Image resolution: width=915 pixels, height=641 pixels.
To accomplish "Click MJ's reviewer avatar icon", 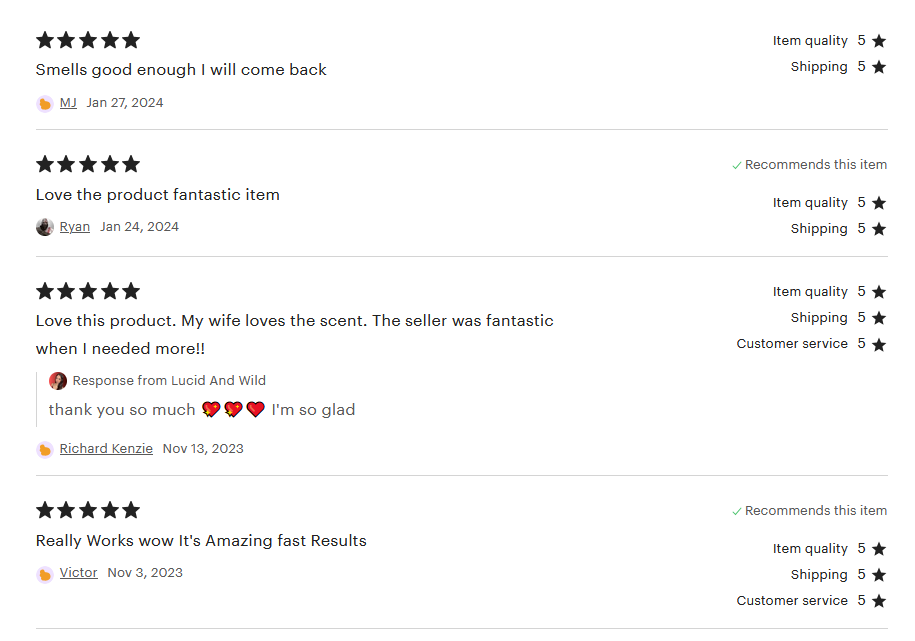I will click(45, 103).
